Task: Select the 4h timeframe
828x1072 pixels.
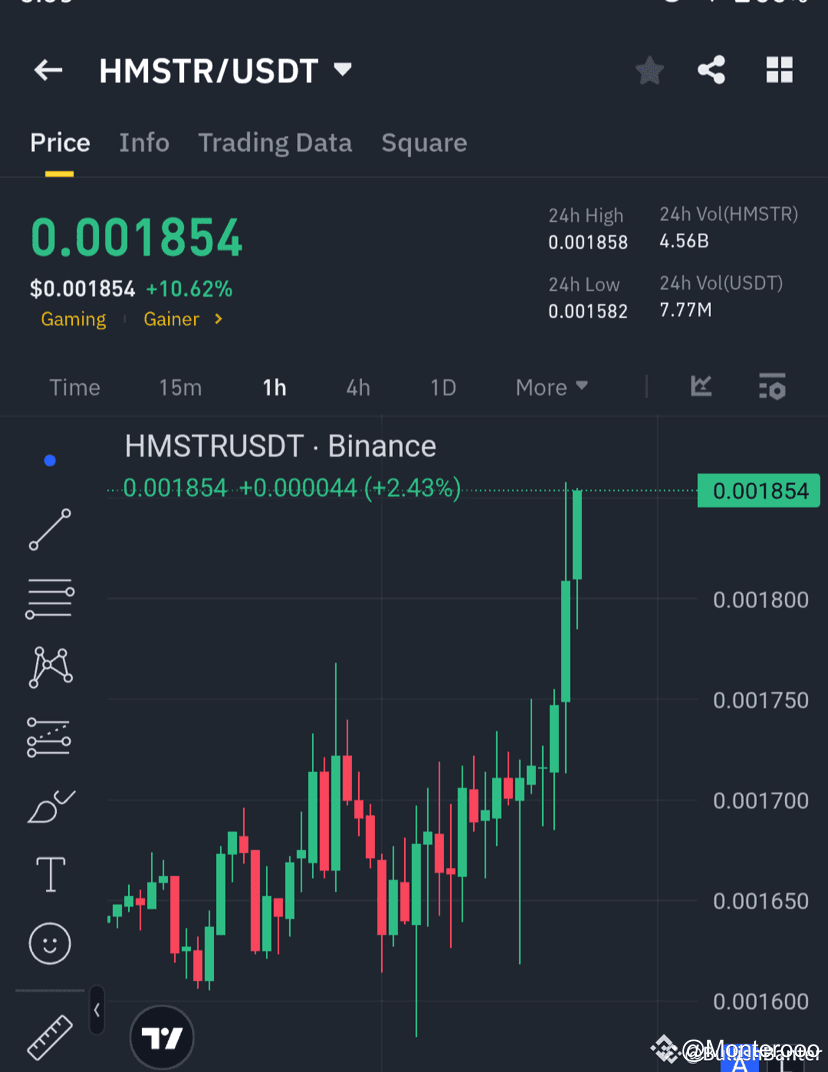Action: (358, 387)
